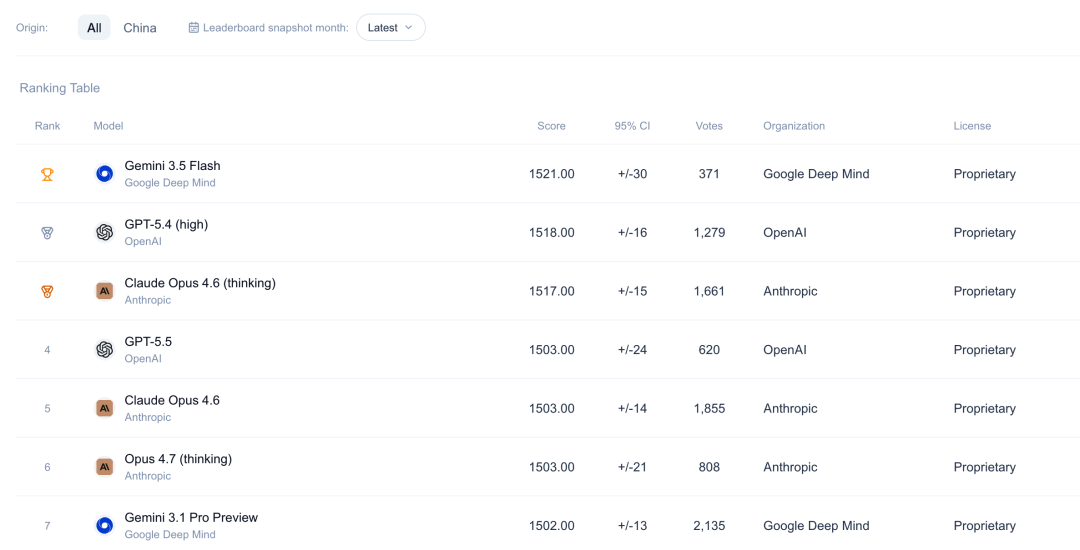Click the gold trophy rank icon
The image size is (1080, 550).
(x=47, y=174)
